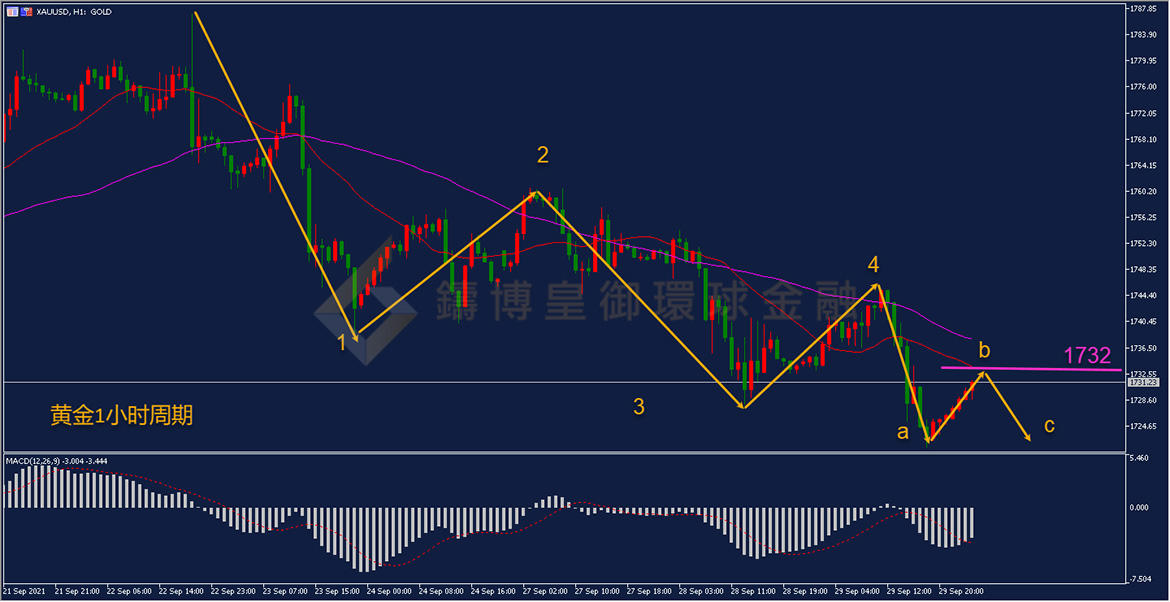Click the XAUUSD, H1: GOLD chart title
Image resolution: width=1170 pixels, height=602 pixels.
[74, 12]
